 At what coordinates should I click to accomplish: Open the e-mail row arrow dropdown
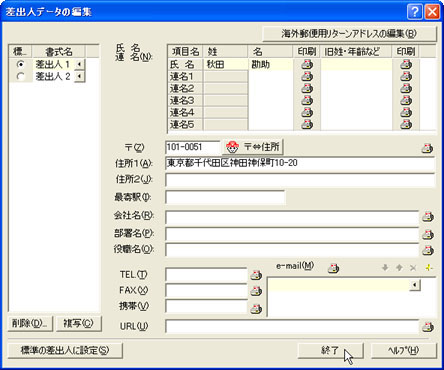pos(415,285)
